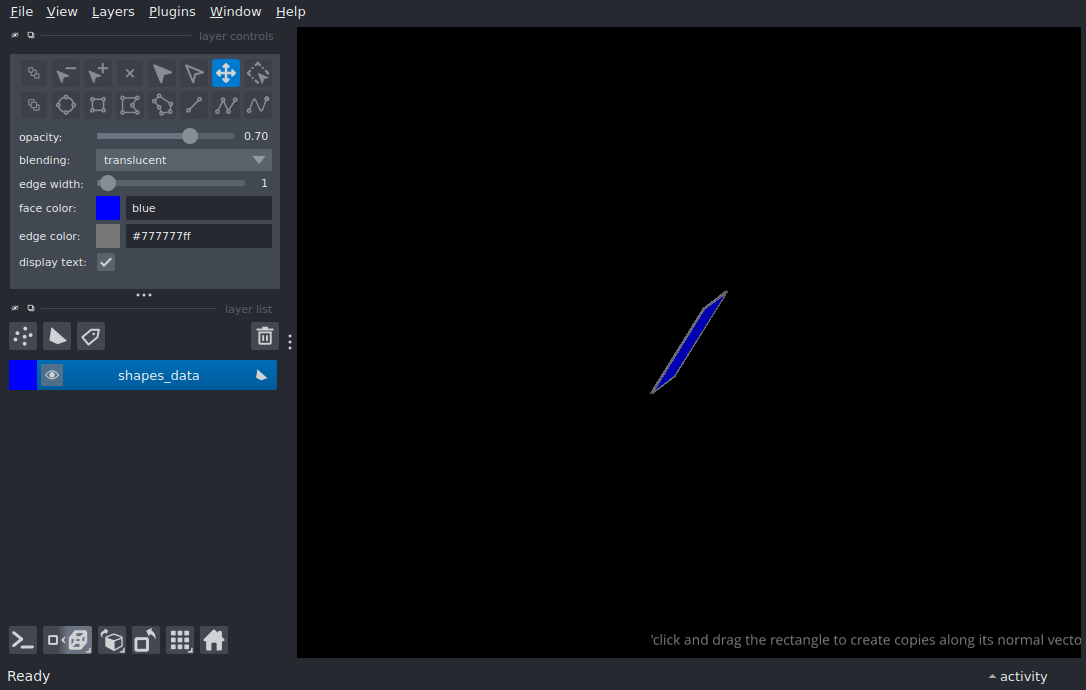
Task: Click the blue face color swatch
Action: (x=108, y=208)
